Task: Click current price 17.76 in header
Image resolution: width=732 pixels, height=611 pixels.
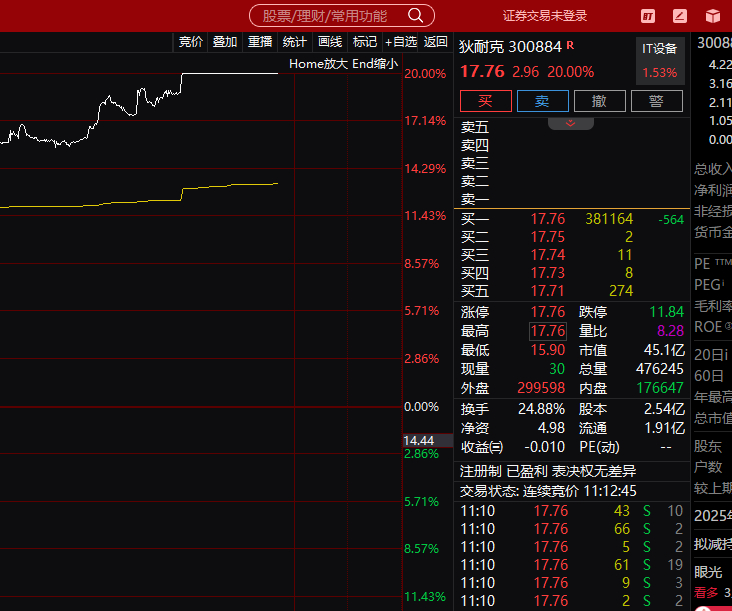Action: [x=482, y=71]
